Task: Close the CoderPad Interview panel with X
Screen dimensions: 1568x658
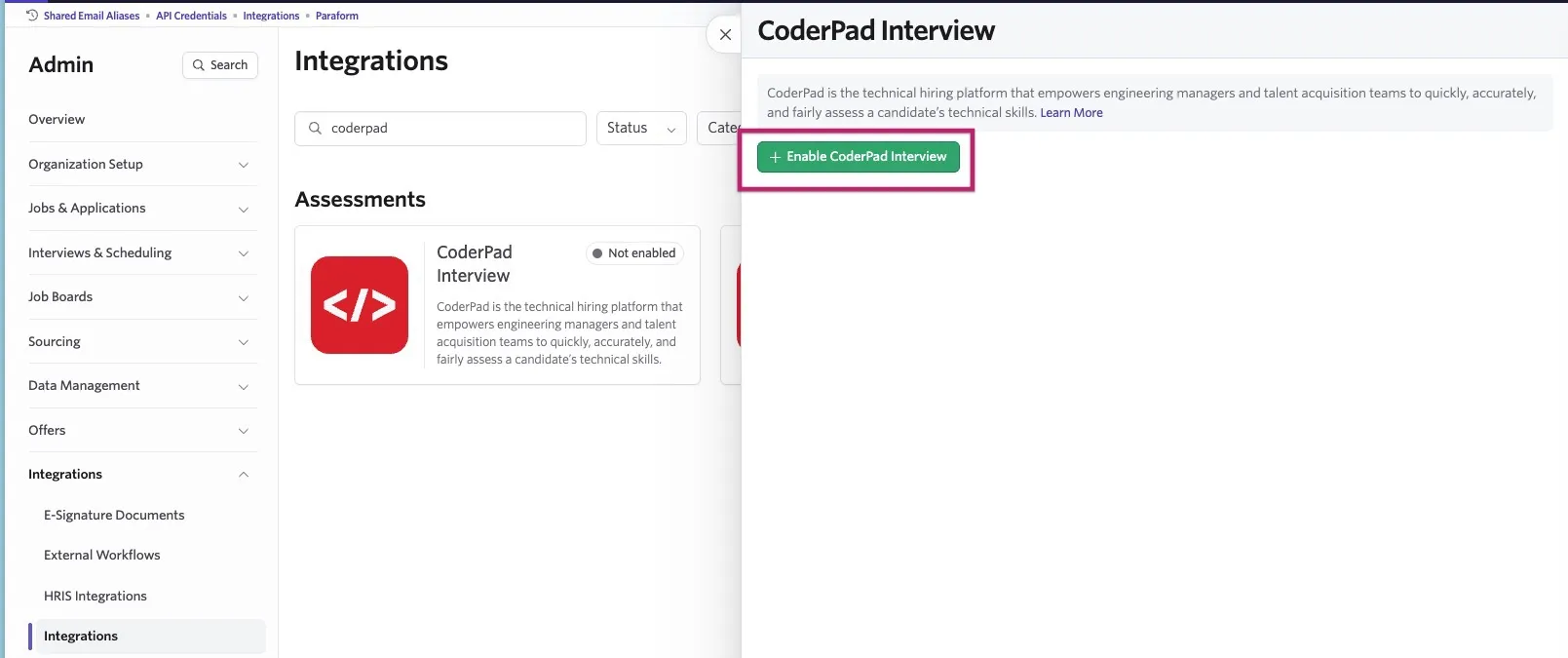Action: (x=725, y=35)
